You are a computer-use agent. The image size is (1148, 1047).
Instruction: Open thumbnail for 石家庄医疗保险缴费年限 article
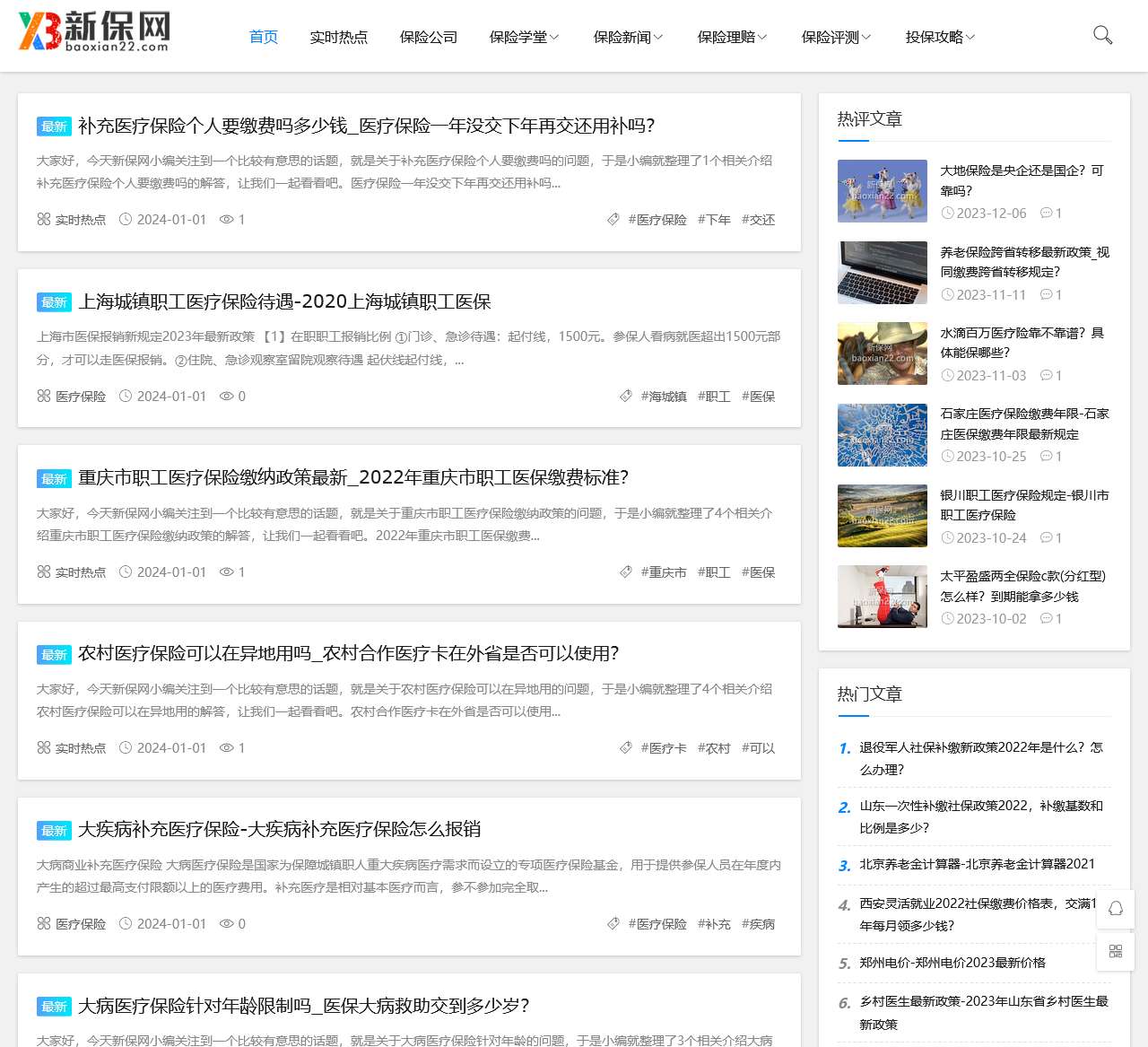883,435
